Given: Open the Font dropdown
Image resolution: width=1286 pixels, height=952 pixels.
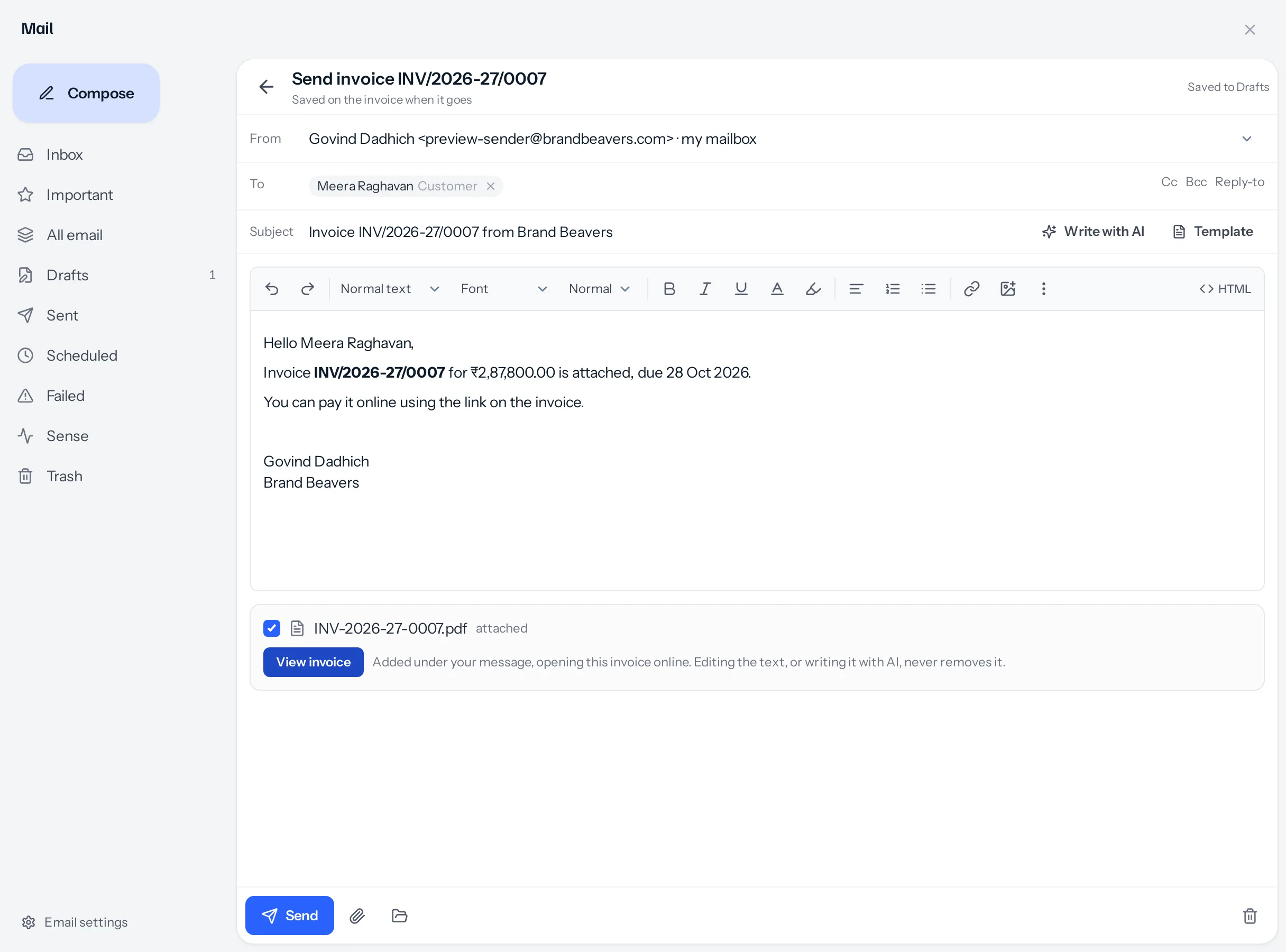Looking at the screenshot, I should (503, 289).
